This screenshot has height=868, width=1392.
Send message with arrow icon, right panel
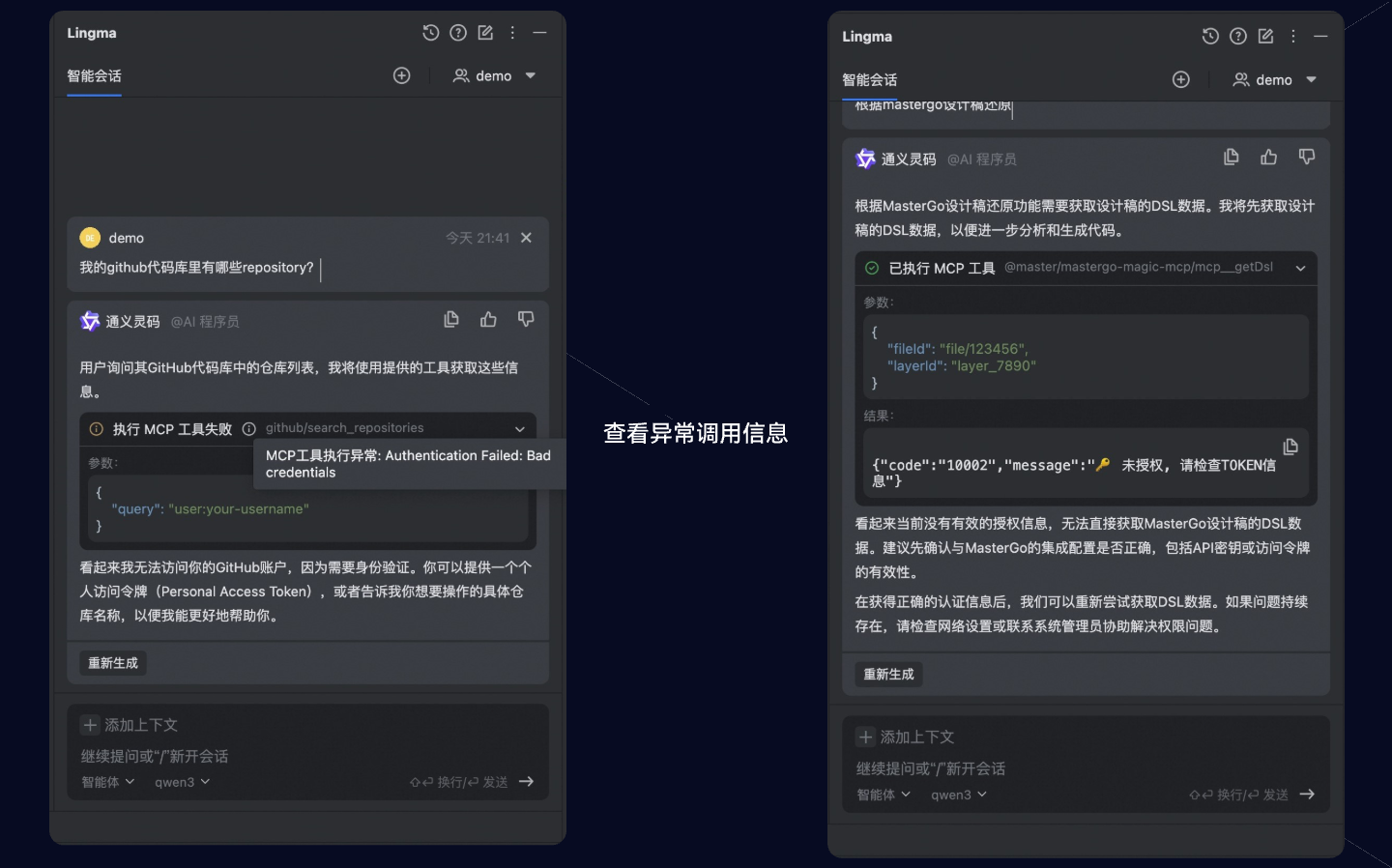(1307, 795)
